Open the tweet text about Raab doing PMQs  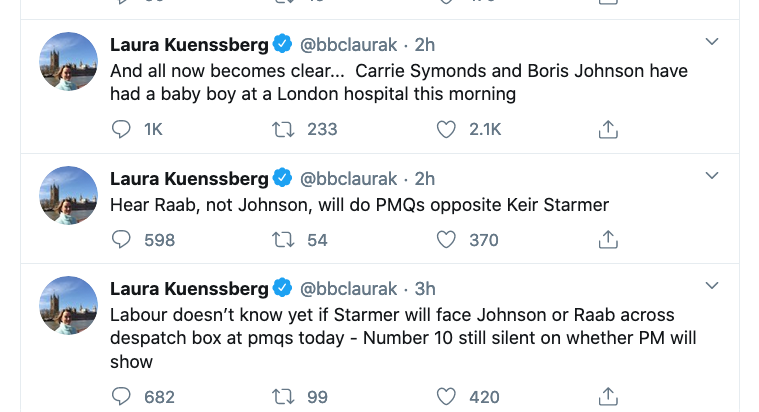click(x=359, y=205)
